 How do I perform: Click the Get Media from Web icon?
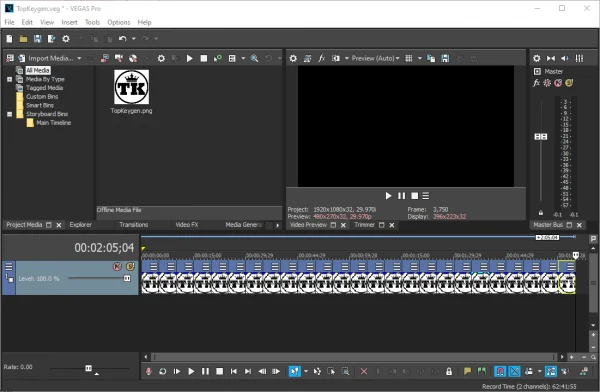pyautogui.click(x=133, y=58)
